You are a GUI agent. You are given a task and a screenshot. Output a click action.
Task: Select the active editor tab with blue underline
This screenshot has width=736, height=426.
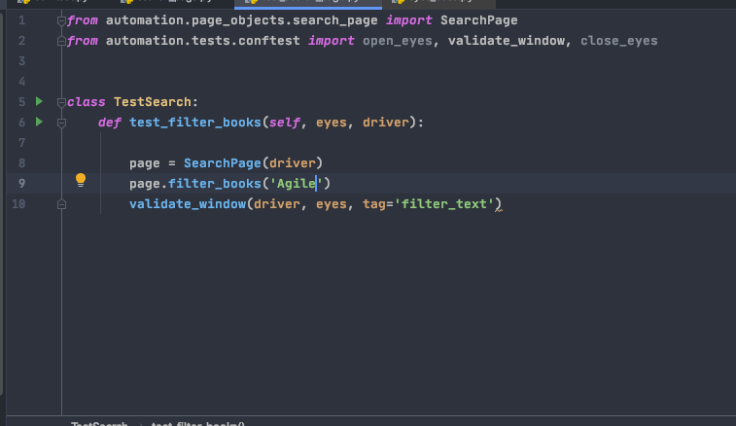click(x=308, y=2)
